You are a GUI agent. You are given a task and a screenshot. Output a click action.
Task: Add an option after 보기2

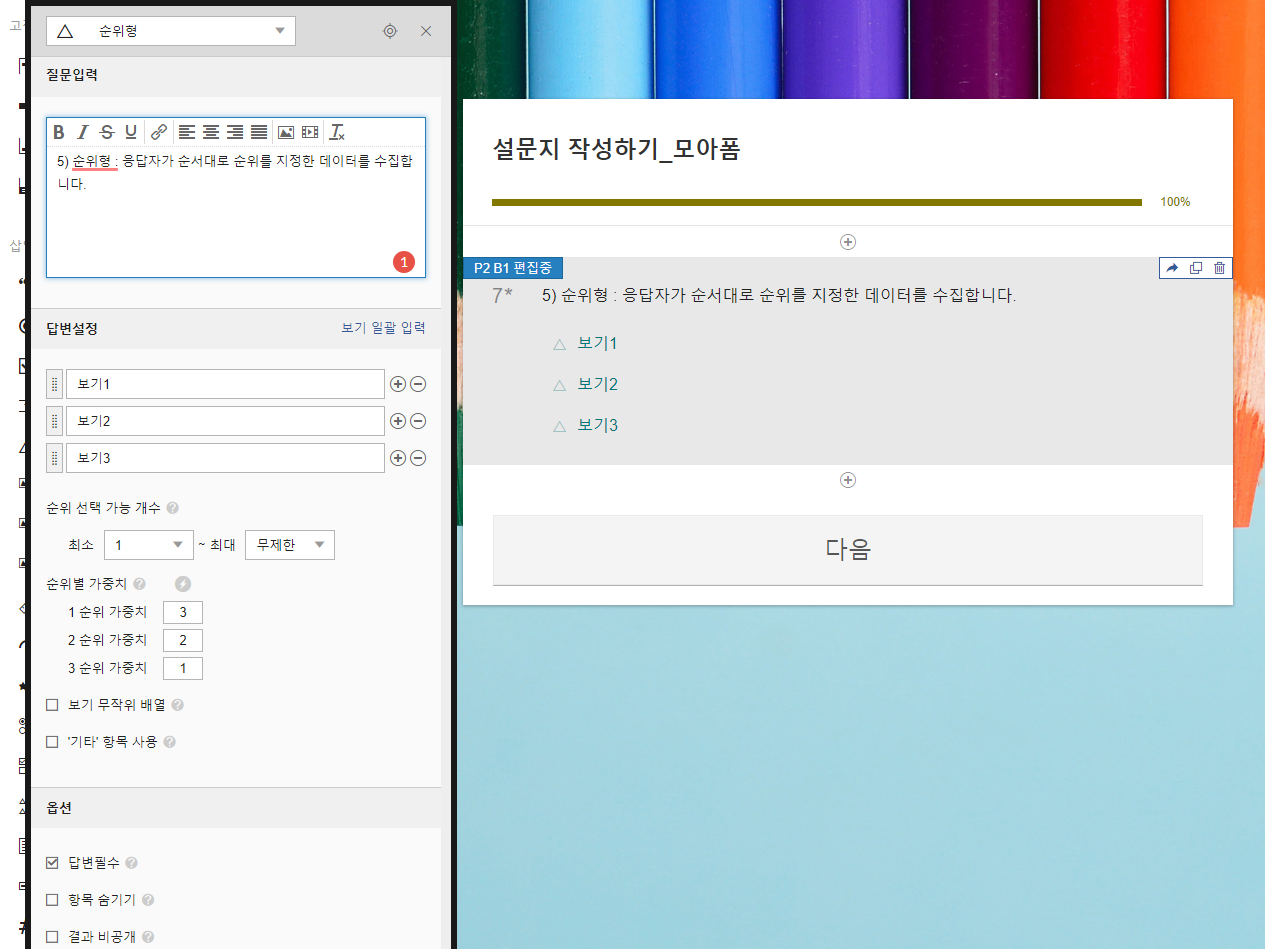[x=398, y=421]
